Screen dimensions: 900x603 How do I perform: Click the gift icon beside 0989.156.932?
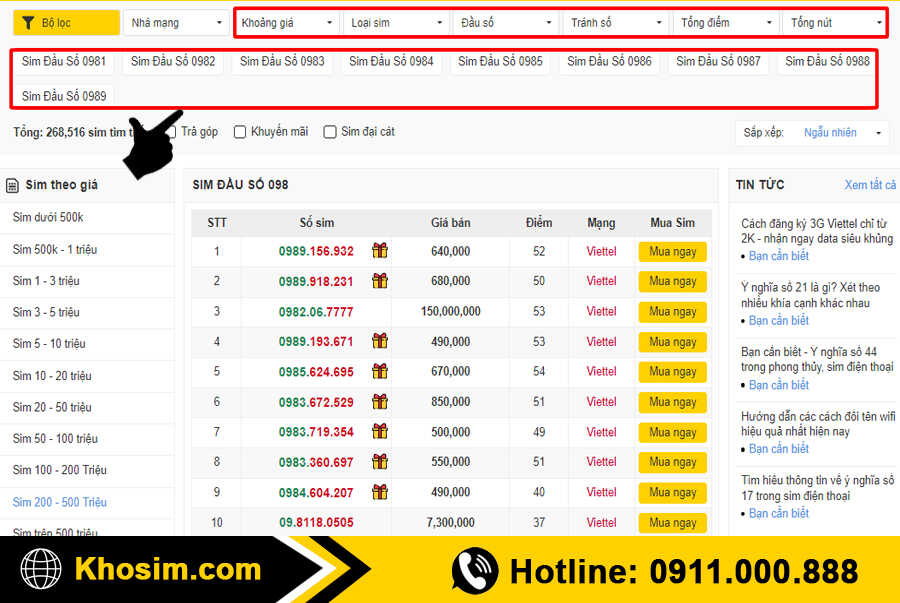click(x=380, y=251)
